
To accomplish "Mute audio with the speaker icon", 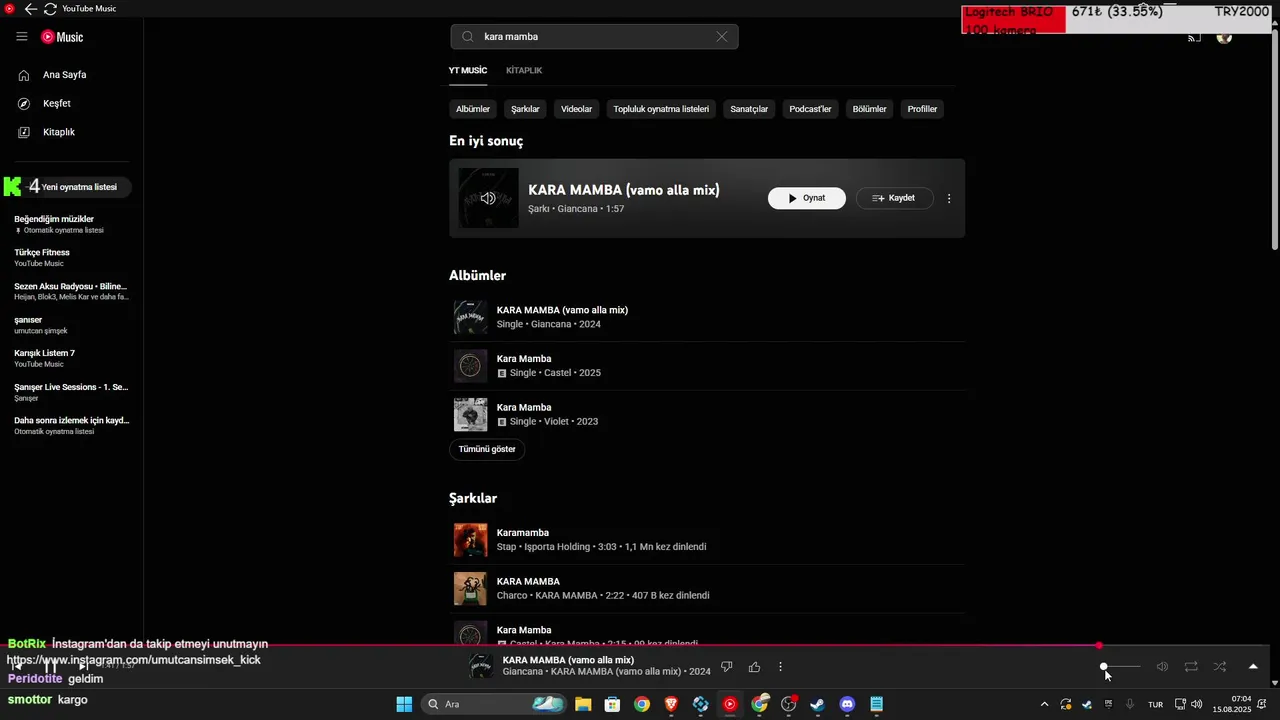I will pyautogui.click(x=1162, y=667).
